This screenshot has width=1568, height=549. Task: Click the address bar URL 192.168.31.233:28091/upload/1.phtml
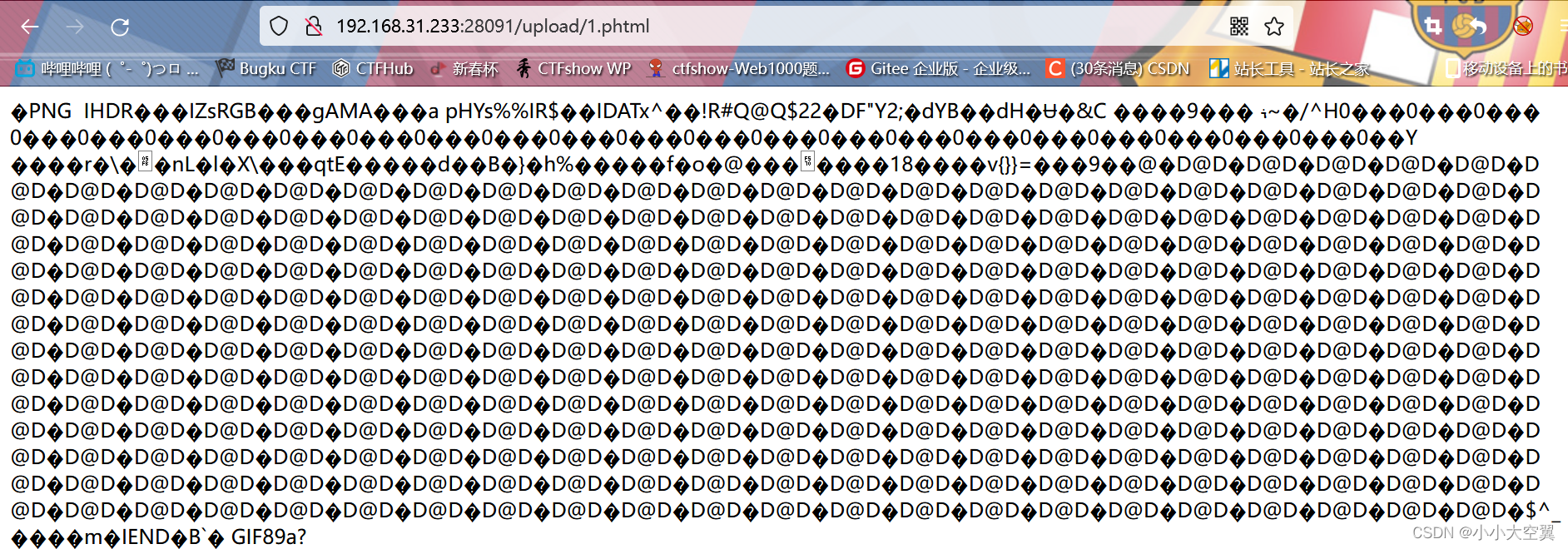(x=493, y=27)
